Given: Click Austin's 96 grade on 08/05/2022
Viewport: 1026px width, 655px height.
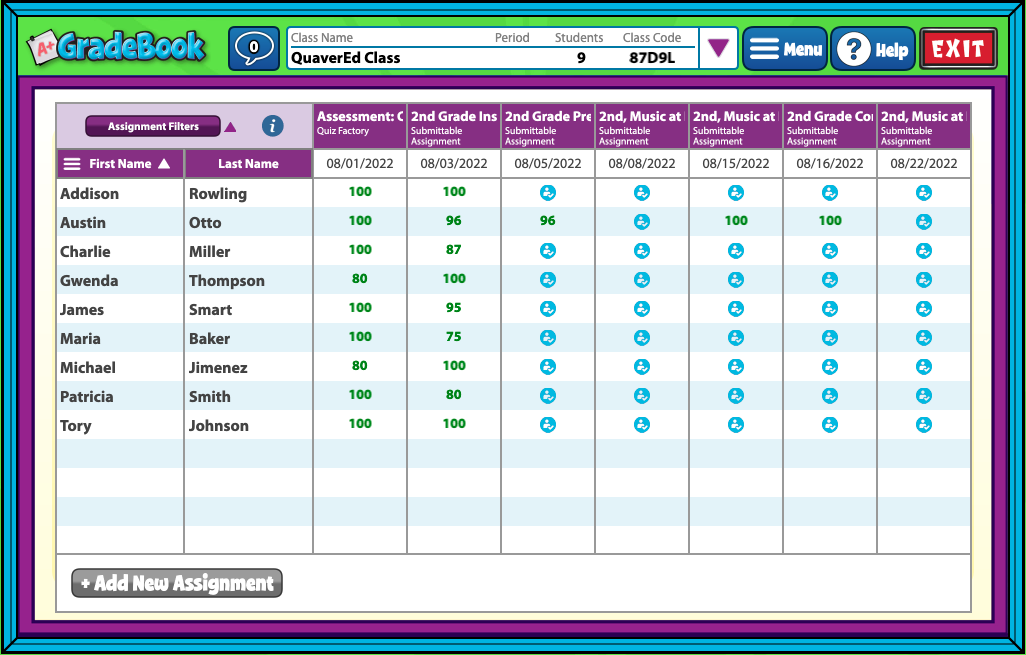Looking at the screenshot, I should 548,221.
